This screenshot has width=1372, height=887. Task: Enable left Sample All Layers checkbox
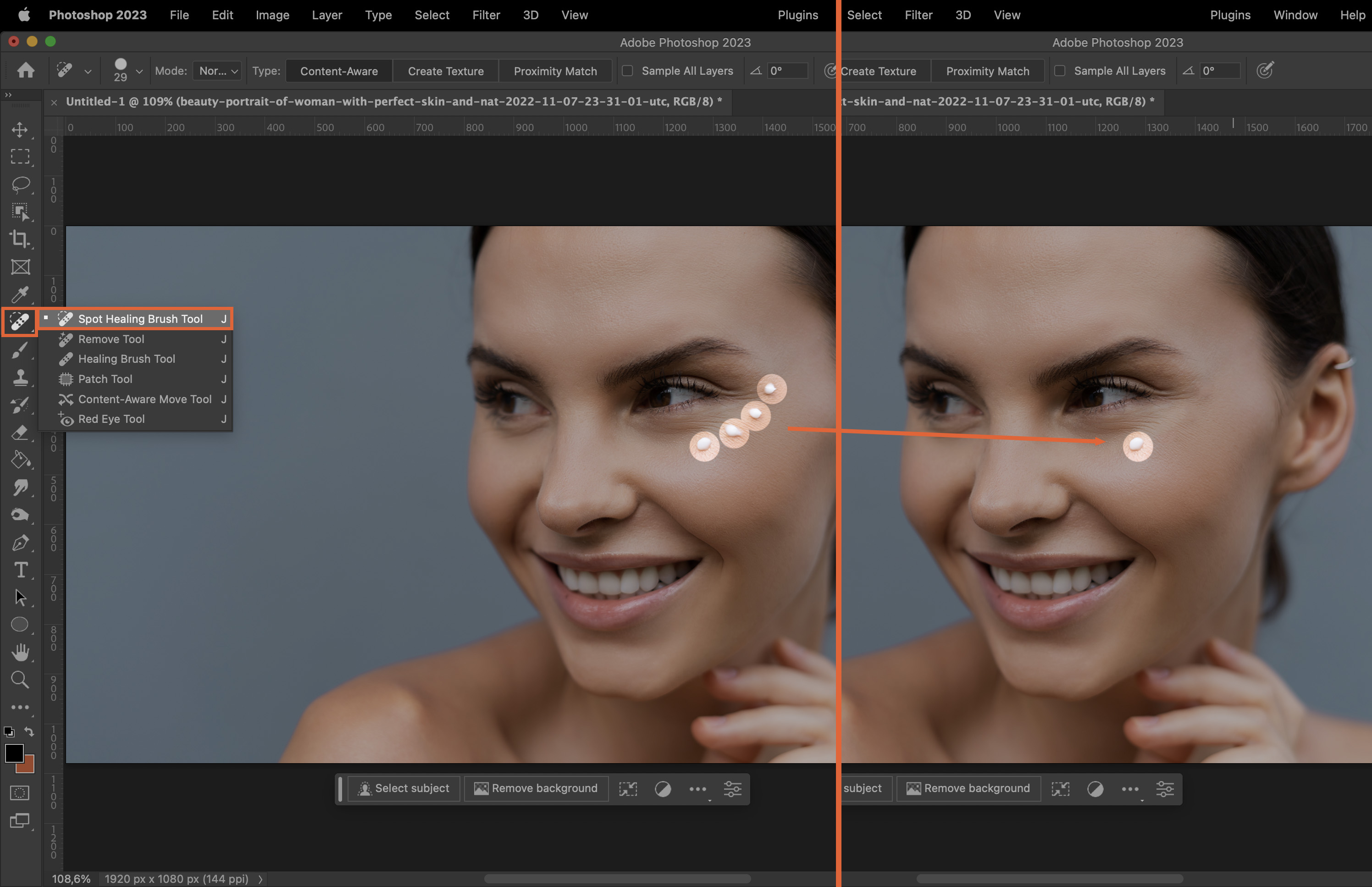tap(628, 71)
